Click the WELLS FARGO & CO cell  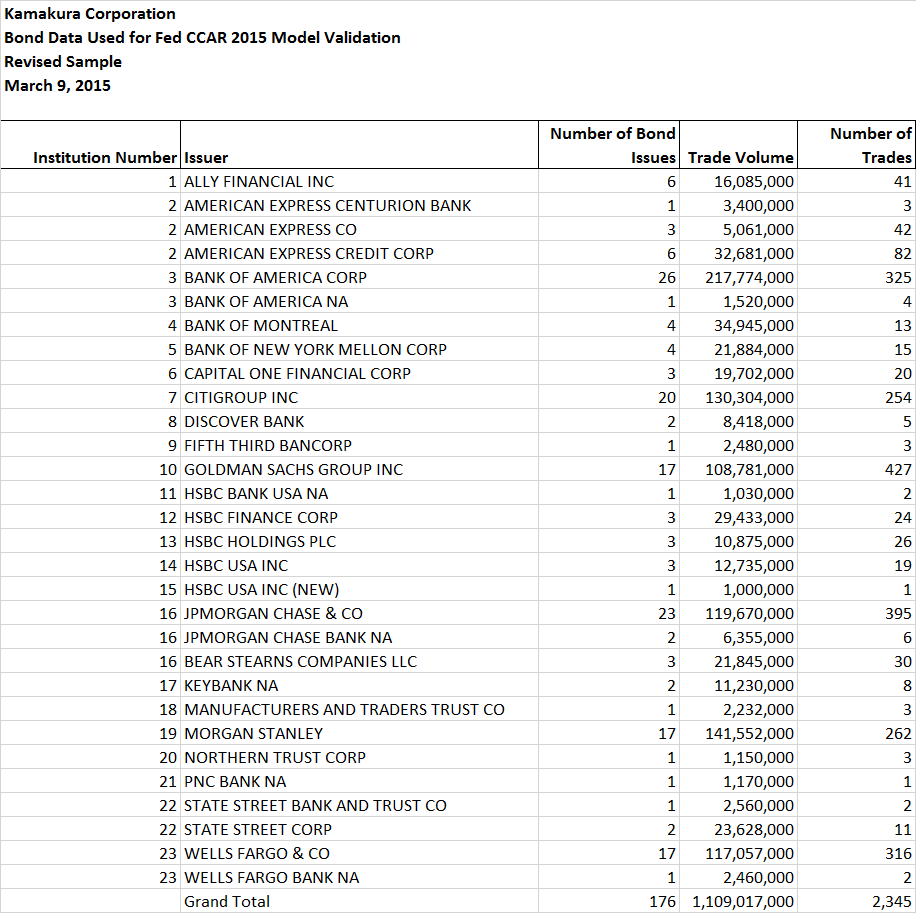click(359, 853)
